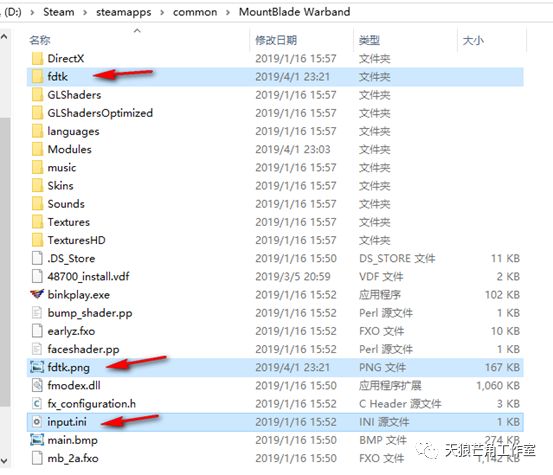The image size is (553, 475).
Task: Select the file name earlyz.fxo
Action: coord(71,331)
